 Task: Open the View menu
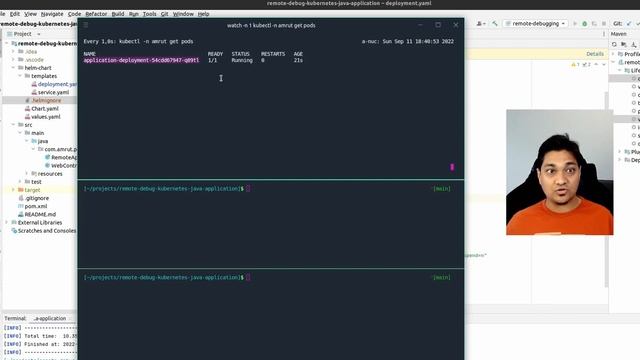(30, 14)
